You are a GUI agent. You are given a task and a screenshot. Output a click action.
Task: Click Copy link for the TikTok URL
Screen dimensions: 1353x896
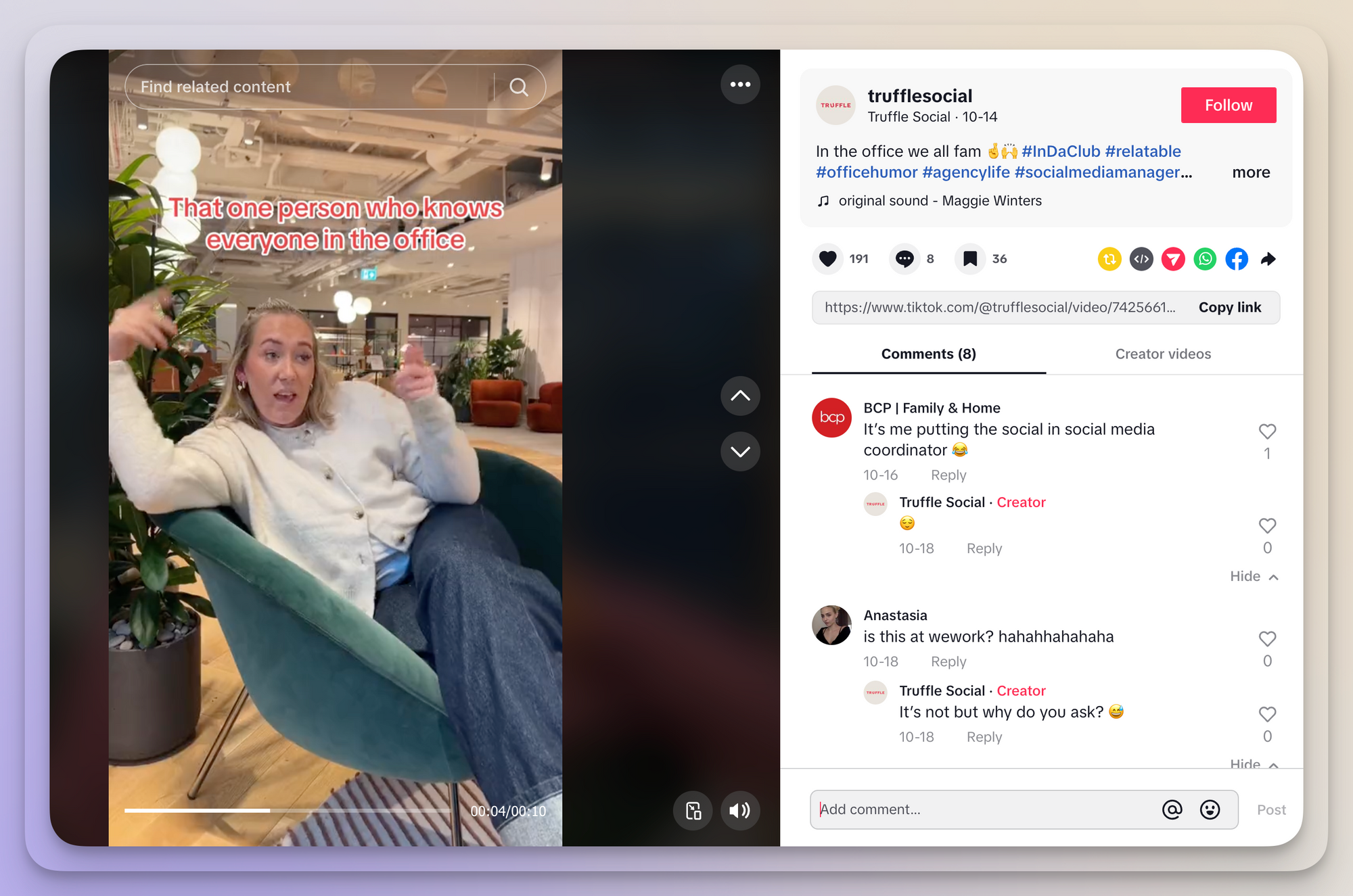(x=1229, y=307)
